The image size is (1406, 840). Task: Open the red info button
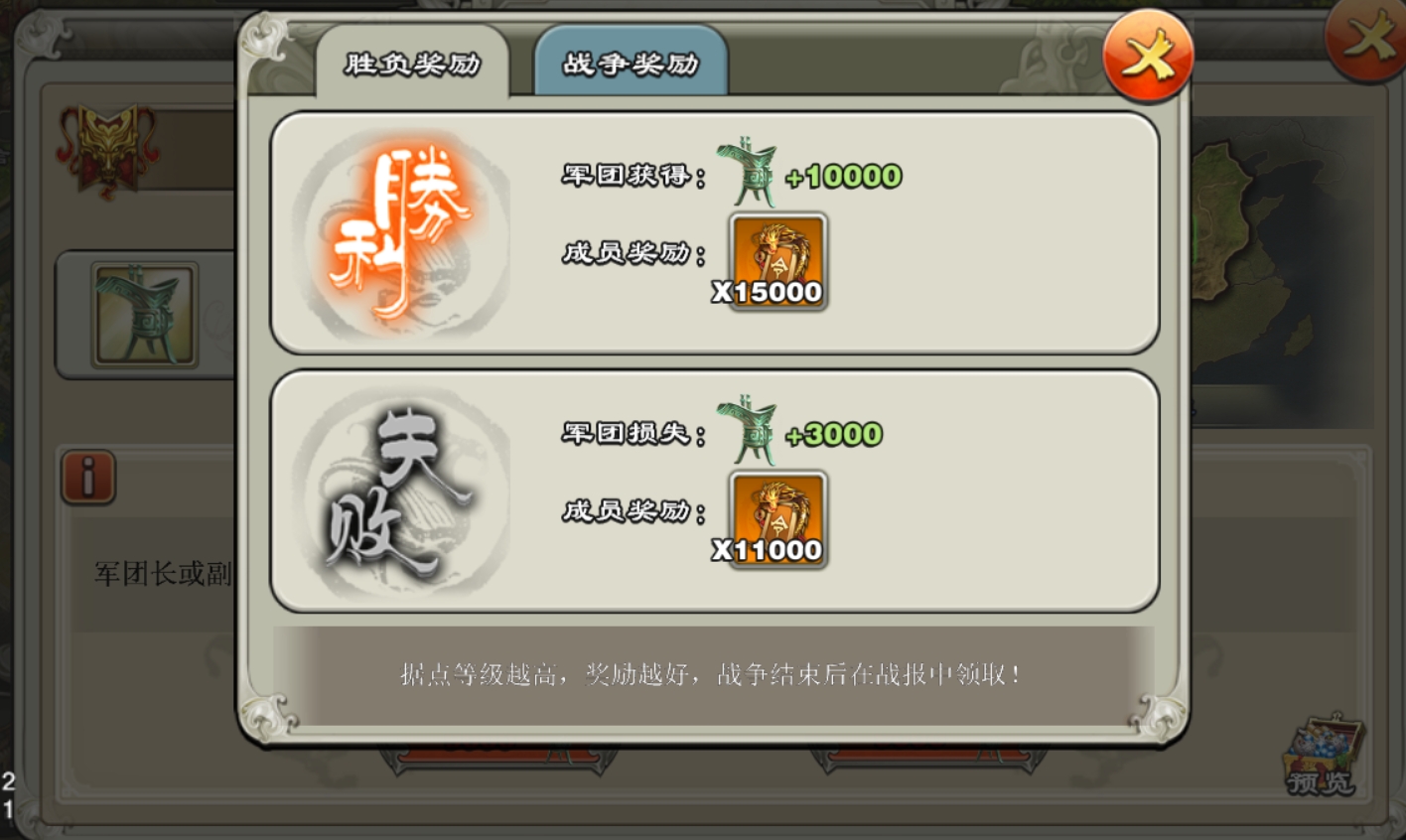[x=88, y=478]
